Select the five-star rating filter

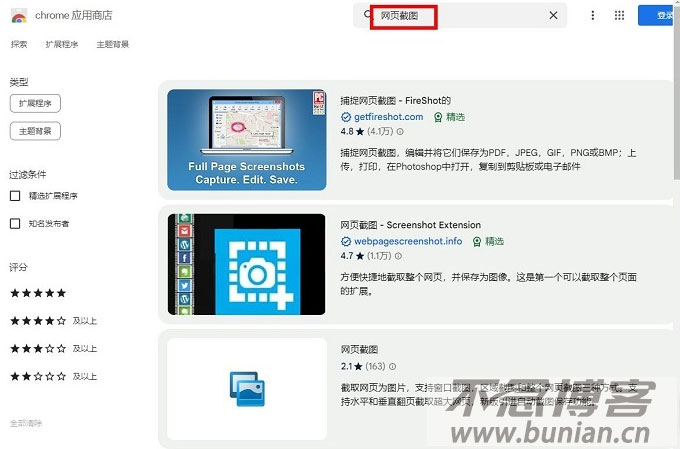[x=38, y=293]
